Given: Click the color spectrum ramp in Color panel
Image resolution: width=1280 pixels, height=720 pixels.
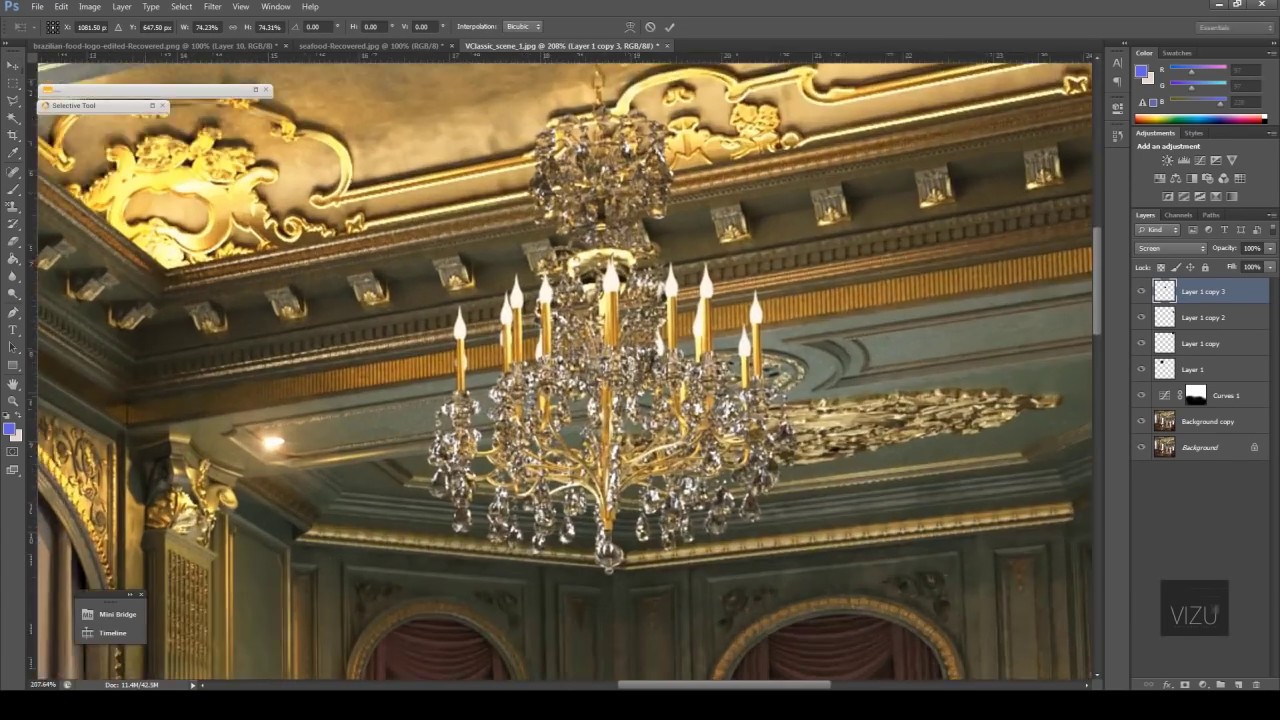Looking at the screenshot, I should 1200,120.
